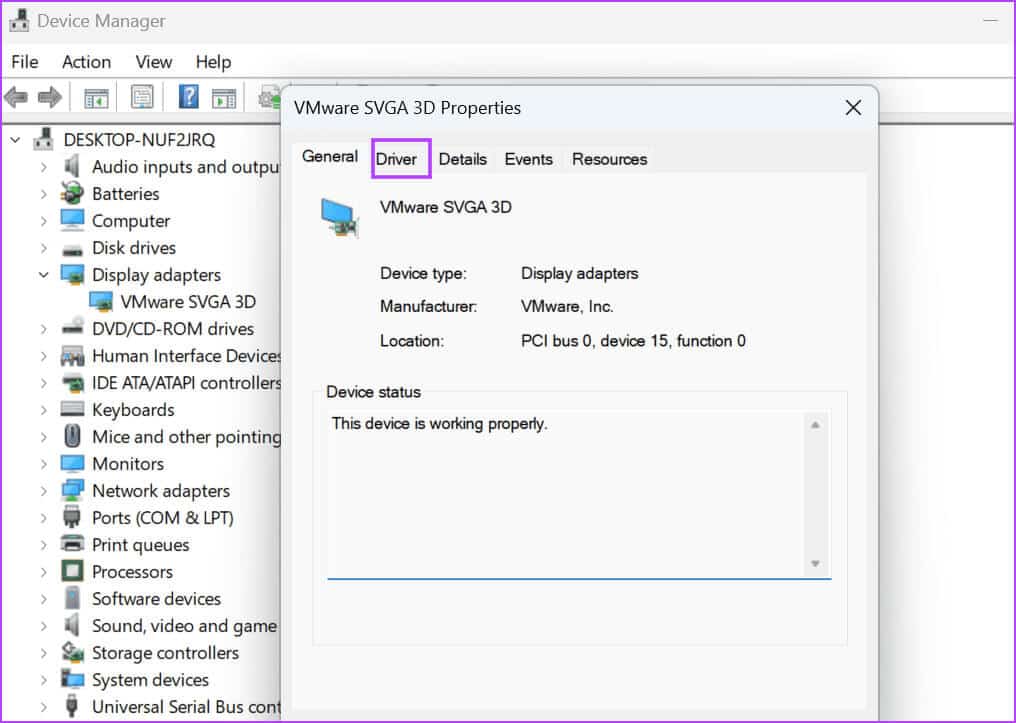Click the Keyboards icon
The image size is (1016, 723).
72,409
